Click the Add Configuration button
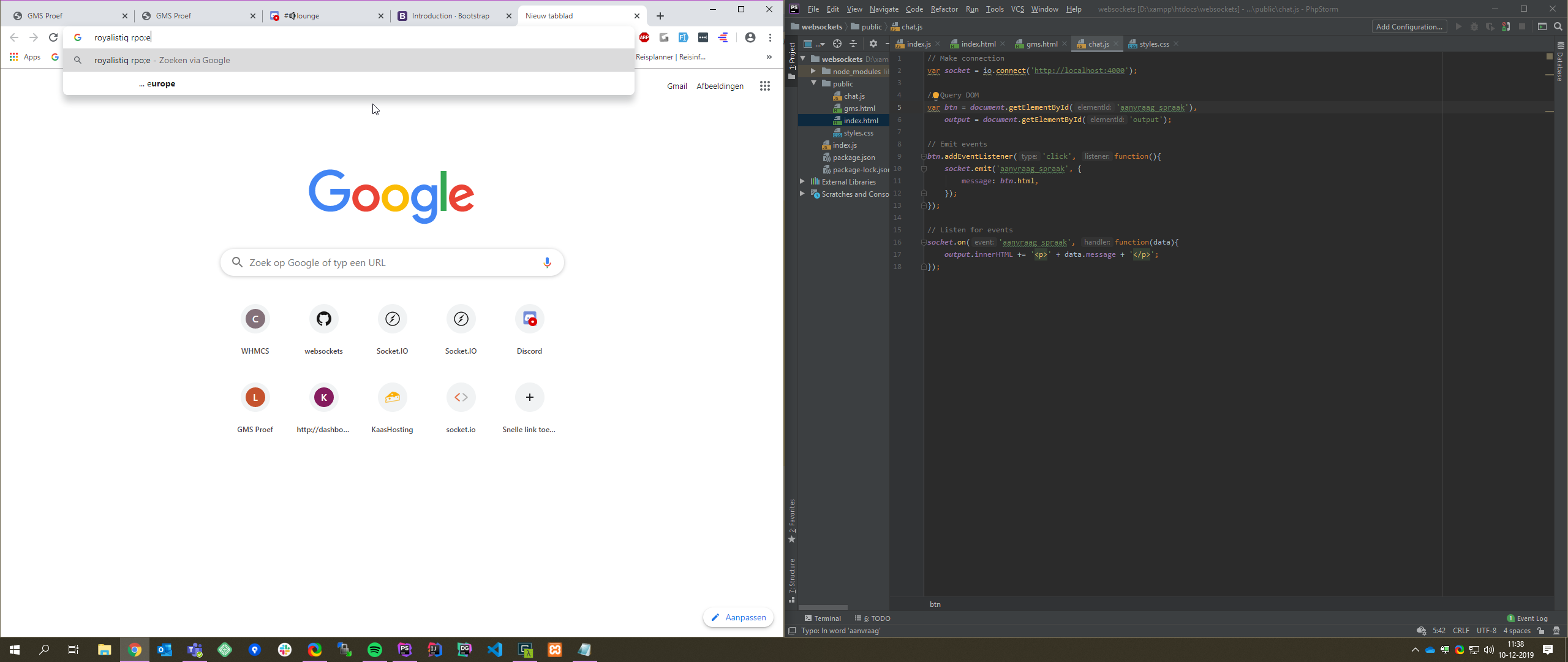 [x=1409, y=26]
